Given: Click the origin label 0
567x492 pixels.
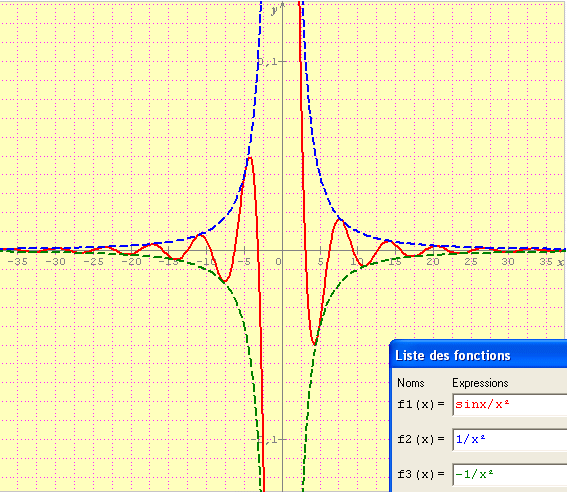Looking at the screenshot, I should pyautogui.click(x=278, y=261).
